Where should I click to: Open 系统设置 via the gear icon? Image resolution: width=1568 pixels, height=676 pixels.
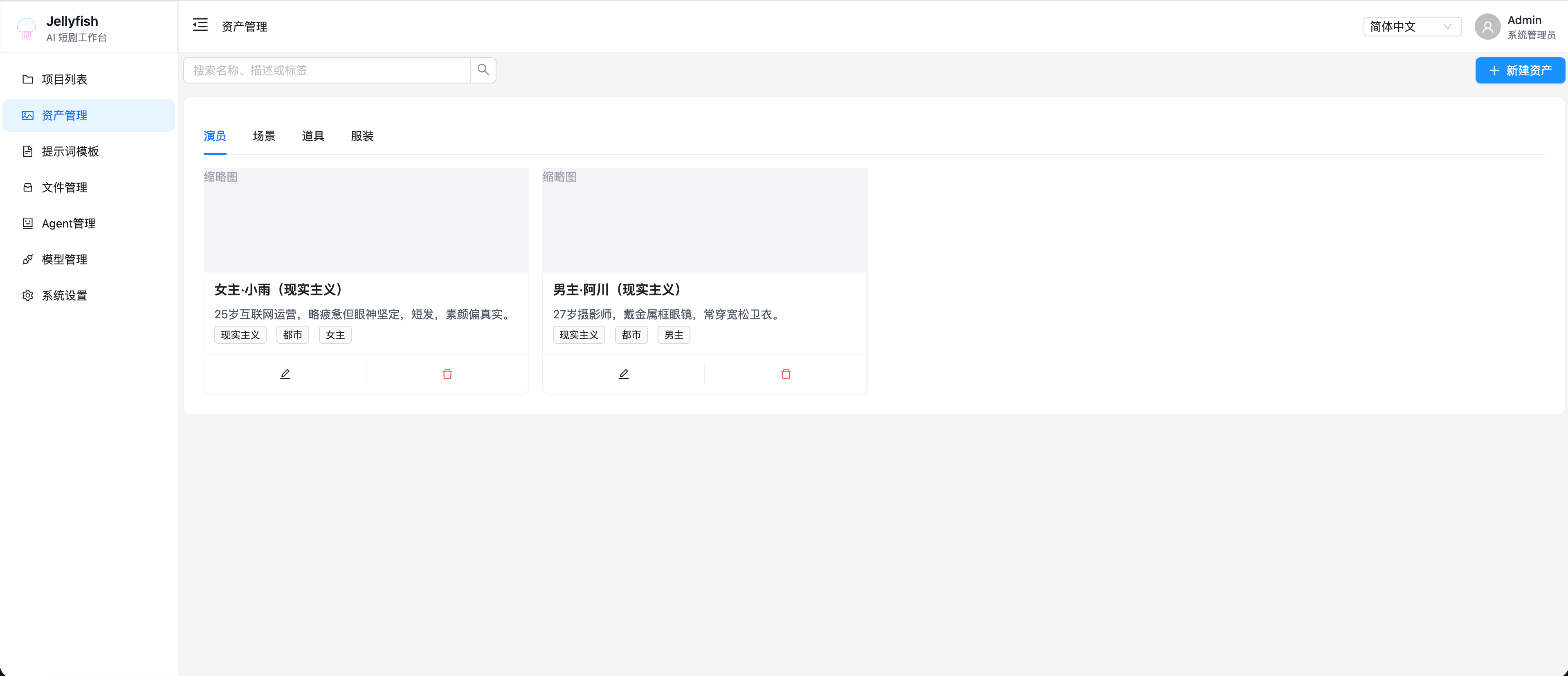coord(27,295)
